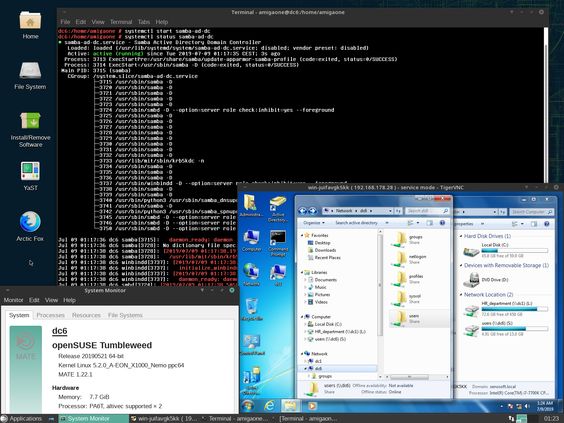
Task: Open the Applications menu in MATE panel
Action: click(22, 419)
